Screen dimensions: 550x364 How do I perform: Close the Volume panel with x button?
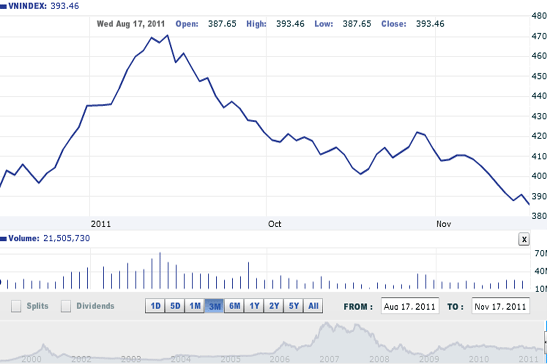click(524, 240)
